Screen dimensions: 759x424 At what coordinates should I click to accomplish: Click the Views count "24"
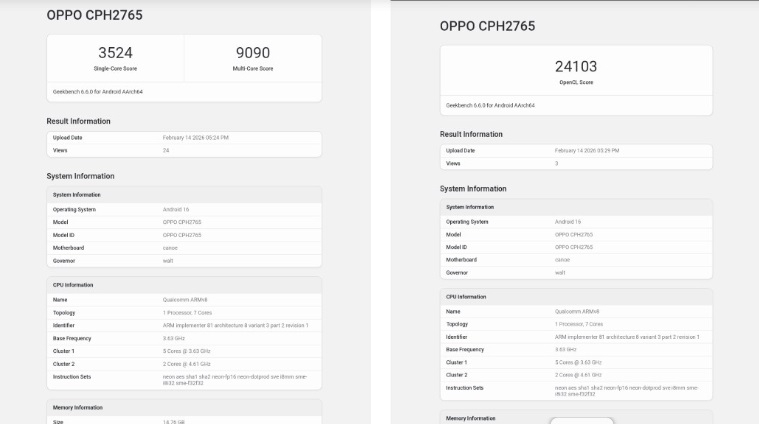[x=166, y=151]
